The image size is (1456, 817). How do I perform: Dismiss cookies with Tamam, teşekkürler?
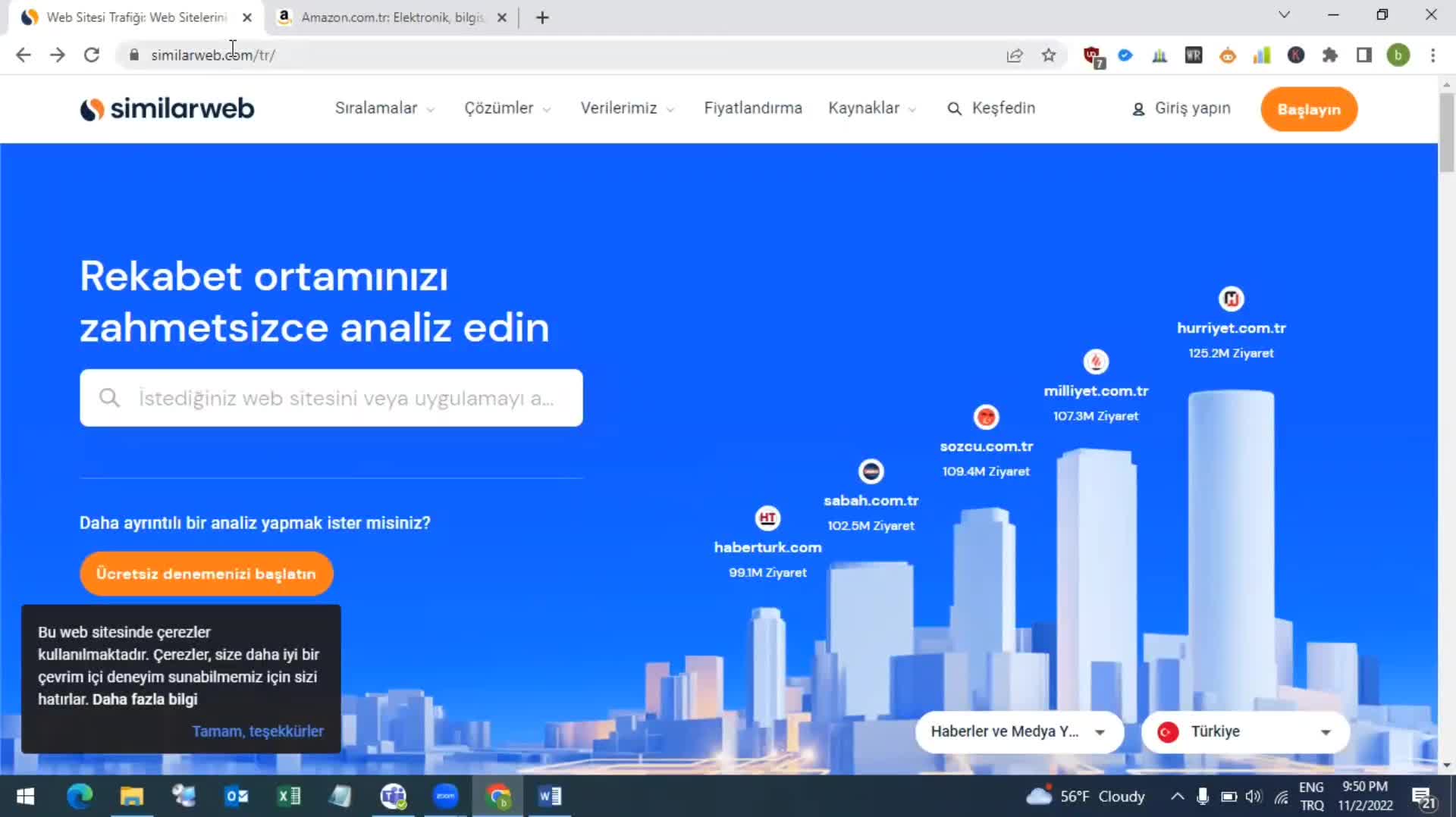click(x=258, y=731)
